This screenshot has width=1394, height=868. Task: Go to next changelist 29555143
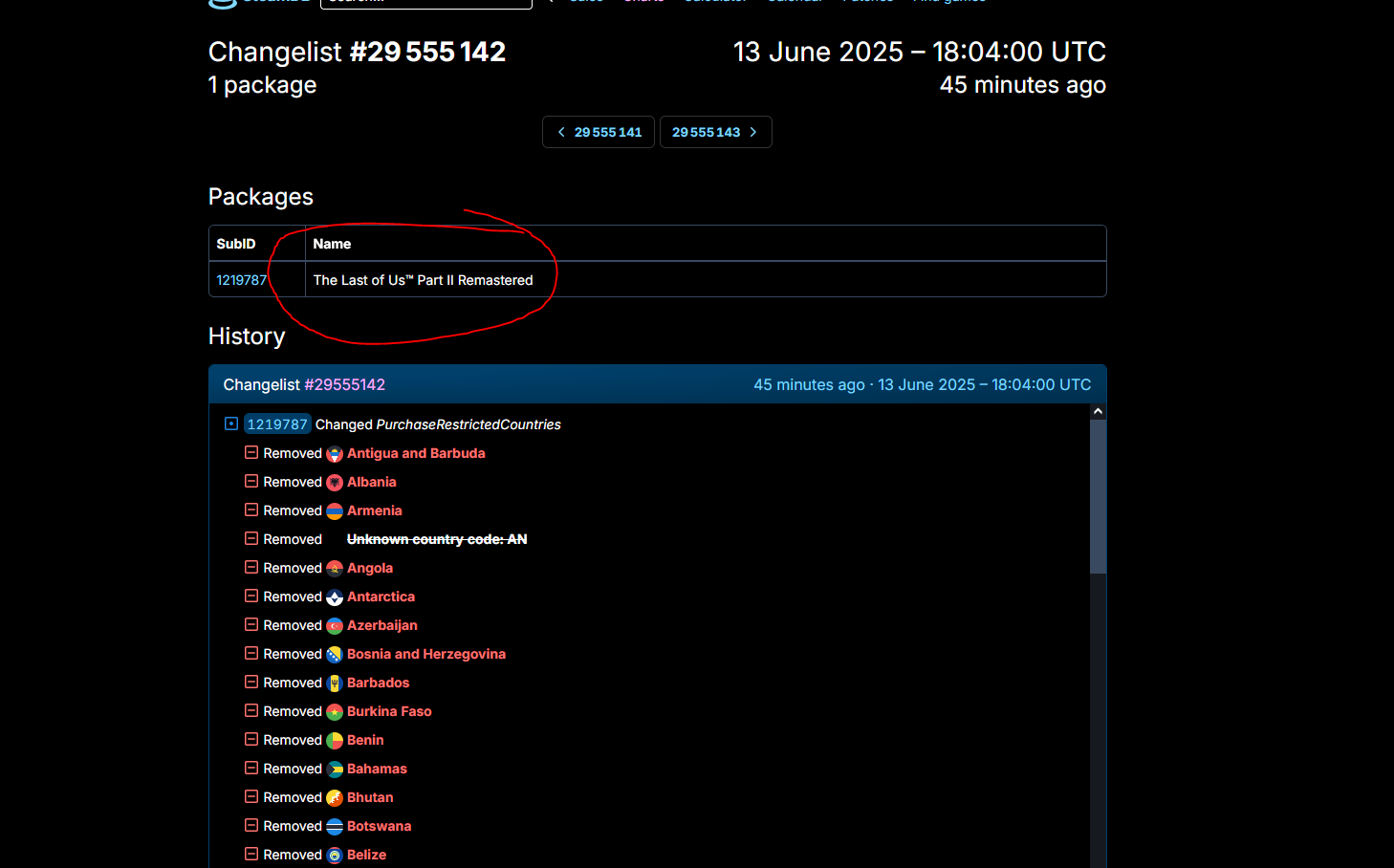(x=715, y=132)
